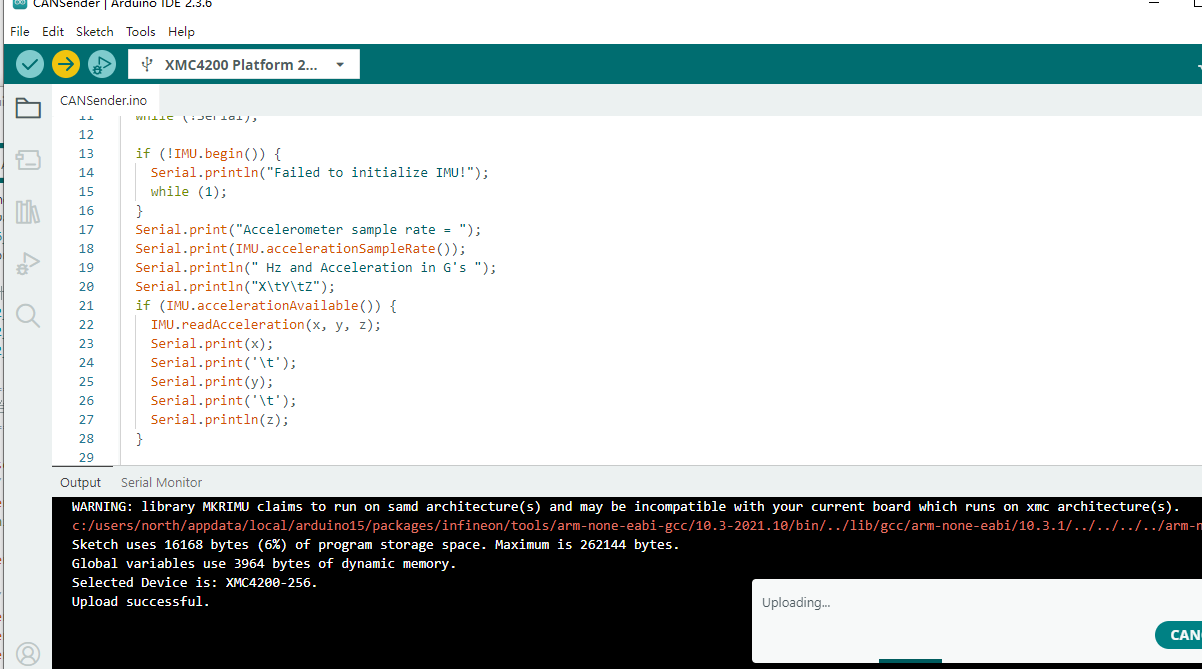Open the user account profile icon
Viewport: 1202px width, 669px height.
click(x=28, y=654)
